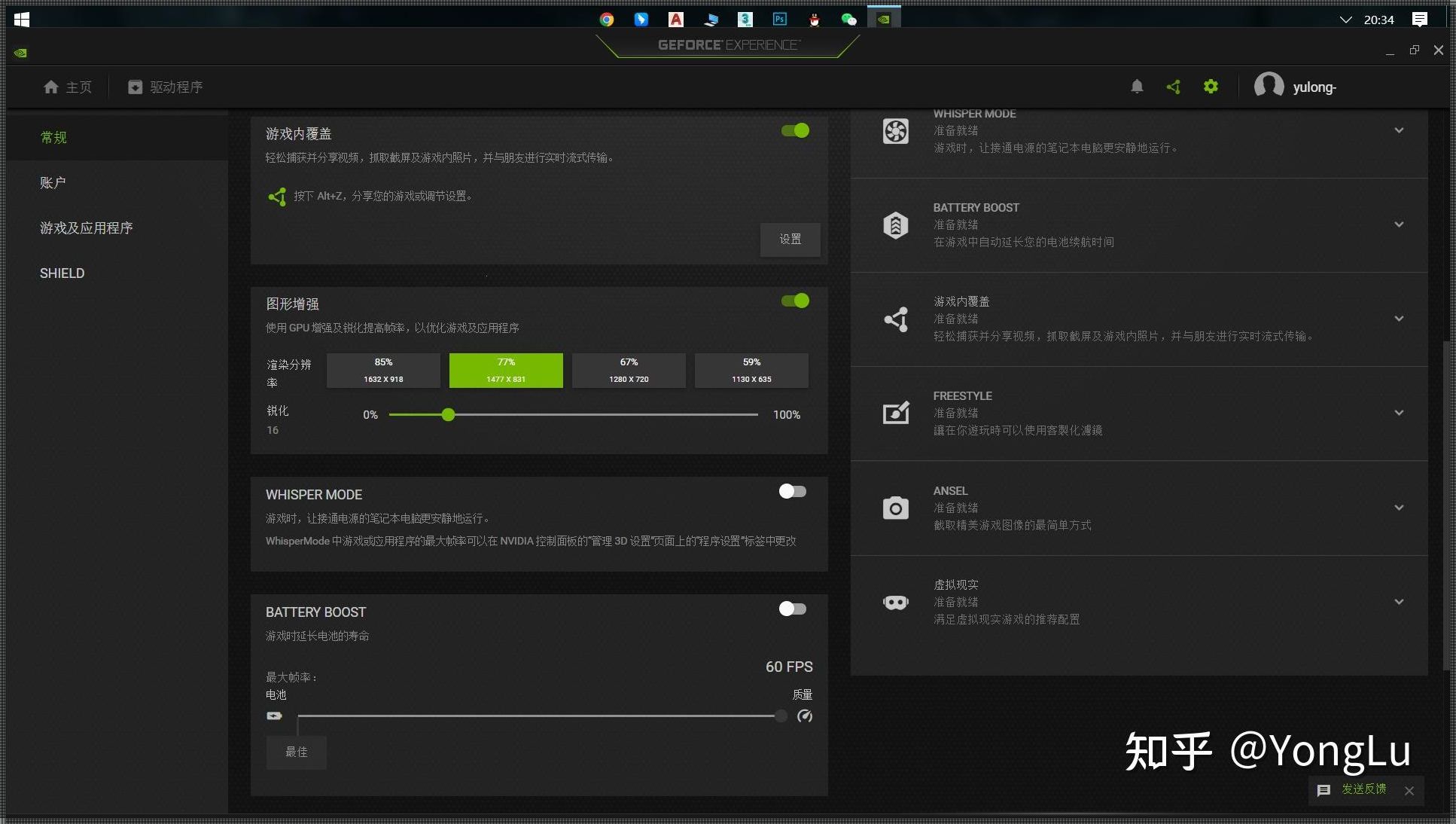Click the send feedback chat icon
This screenshot has height=824, width=1456.
pos(1323,790)
